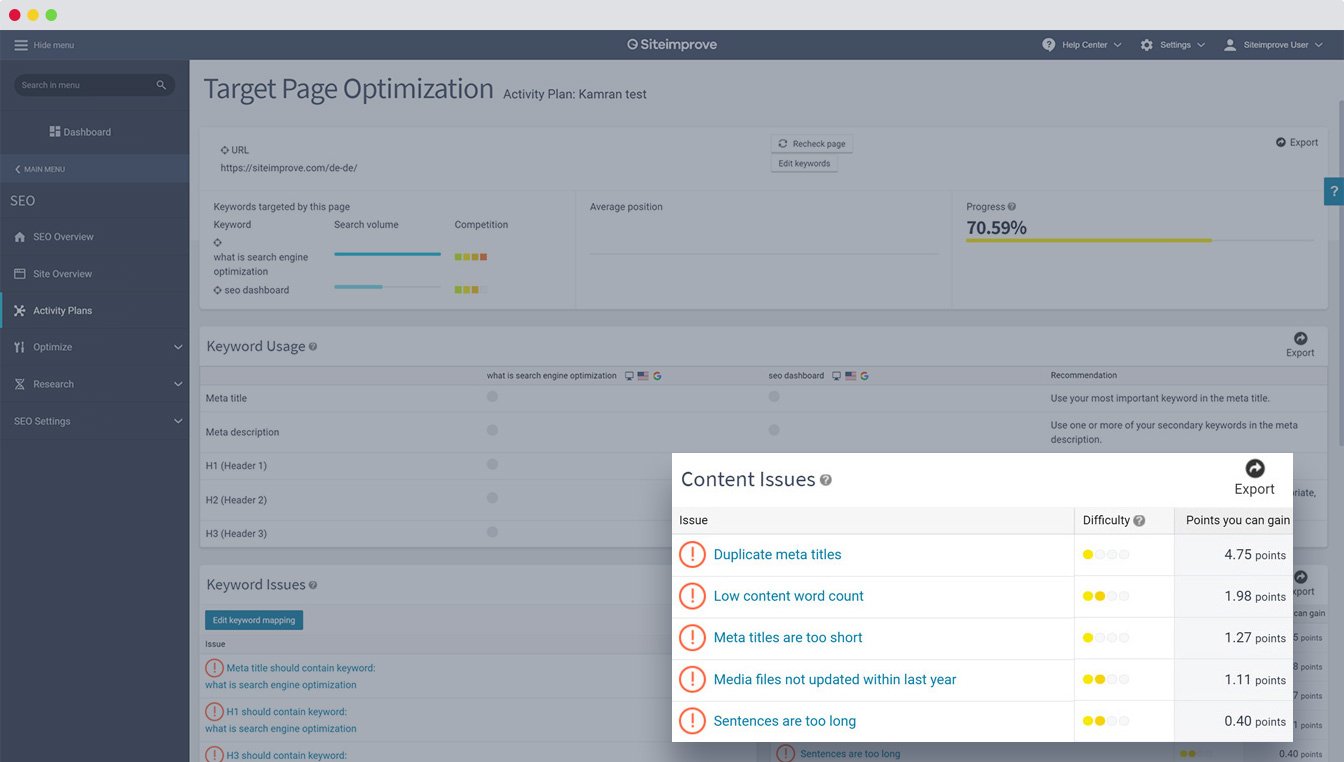Click the warning icon beside Low content word count
Viewport: 1344px width, 762px height.
692,596
